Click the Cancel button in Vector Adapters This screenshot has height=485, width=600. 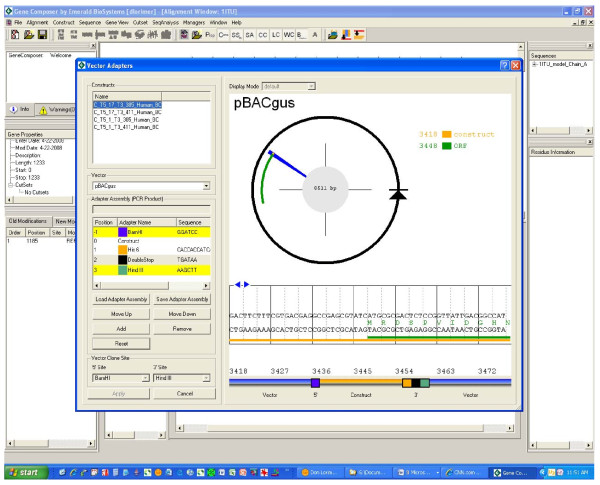[185, 394]
